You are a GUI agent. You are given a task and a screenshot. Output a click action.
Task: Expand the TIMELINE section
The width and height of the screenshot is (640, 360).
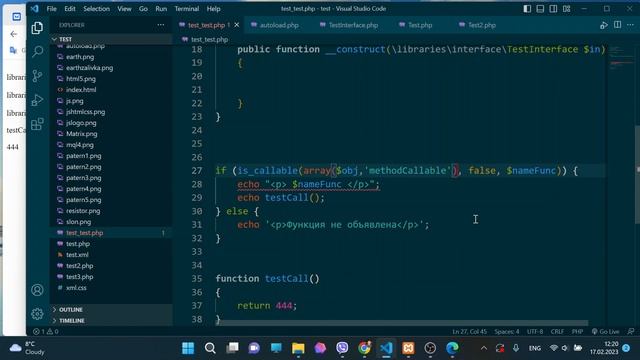111,320
